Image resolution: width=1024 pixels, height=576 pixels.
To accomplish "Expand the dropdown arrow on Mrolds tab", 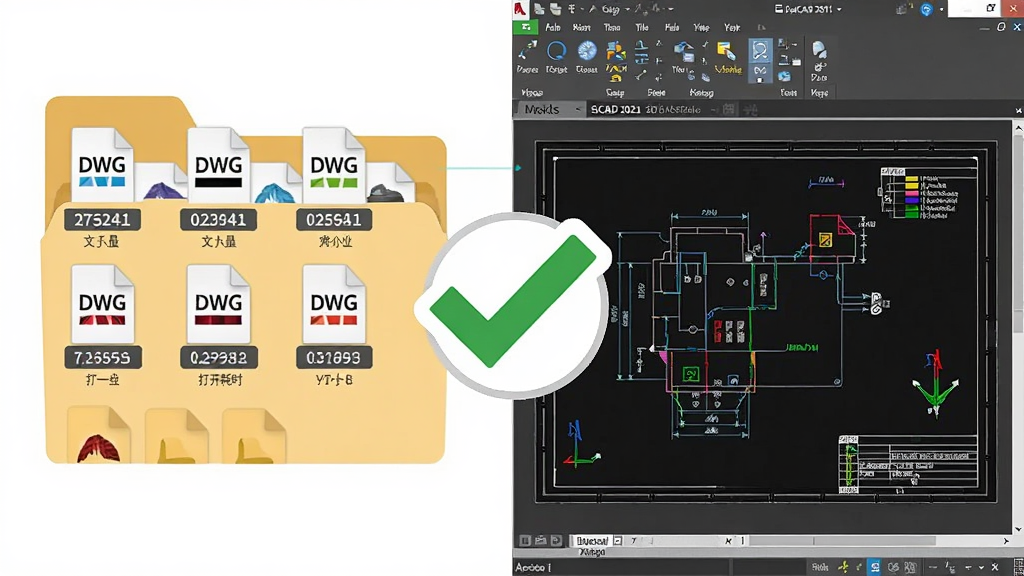I will [x=578, y=110].
